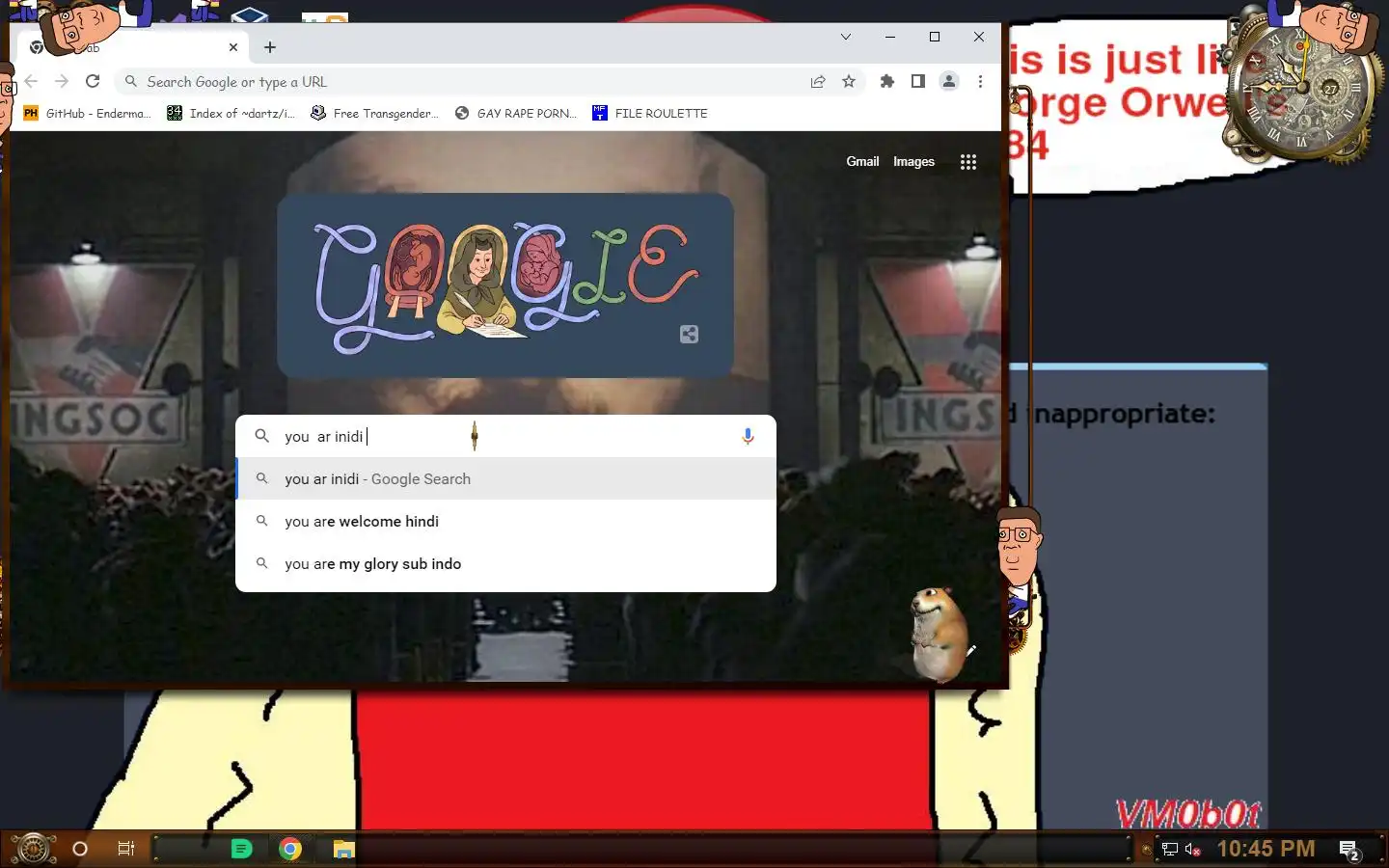
Task: Open Chrome's three-dot menu
Action: tap(980, 81)
